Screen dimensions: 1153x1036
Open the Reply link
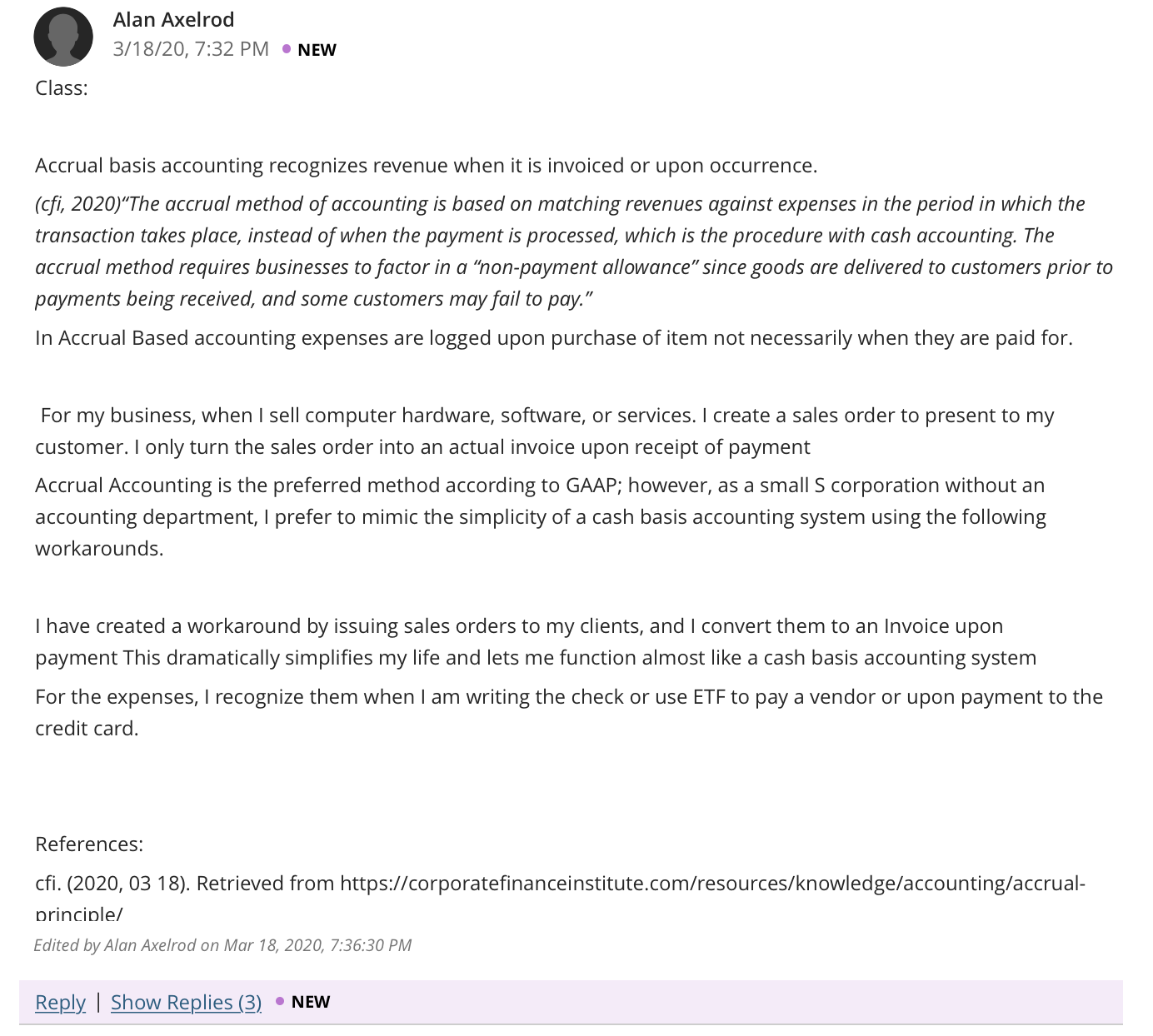click(x=60, y=1002)
